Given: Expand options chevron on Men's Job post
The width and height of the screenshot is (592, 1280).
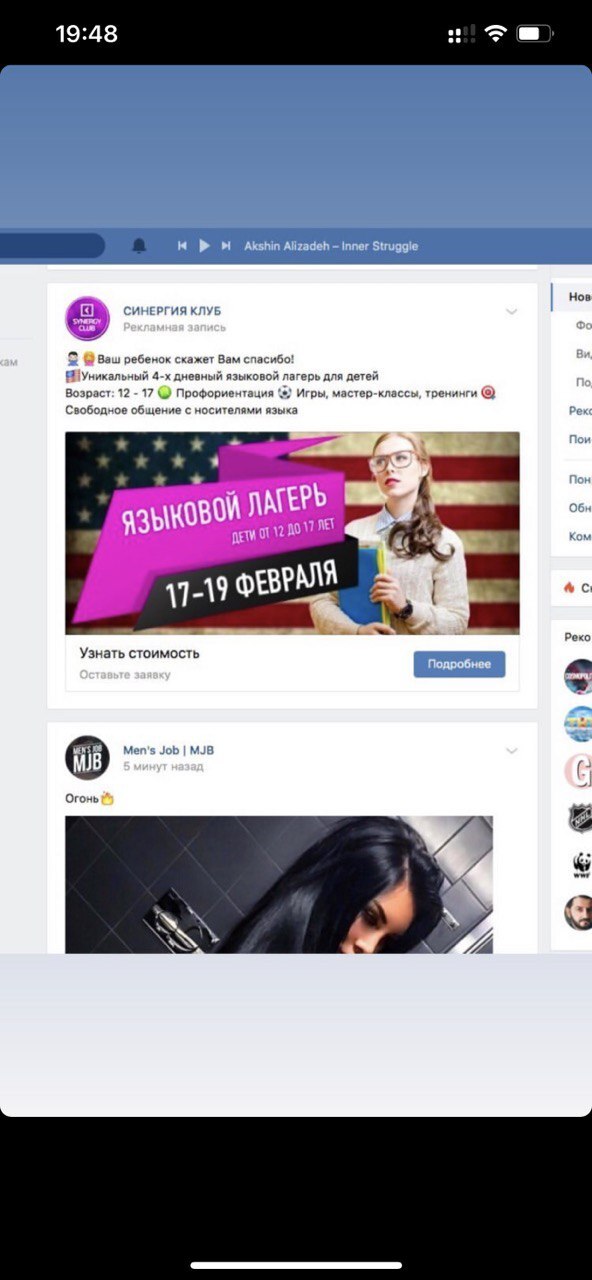Looking at the screenshot, I should click(512, 750).
